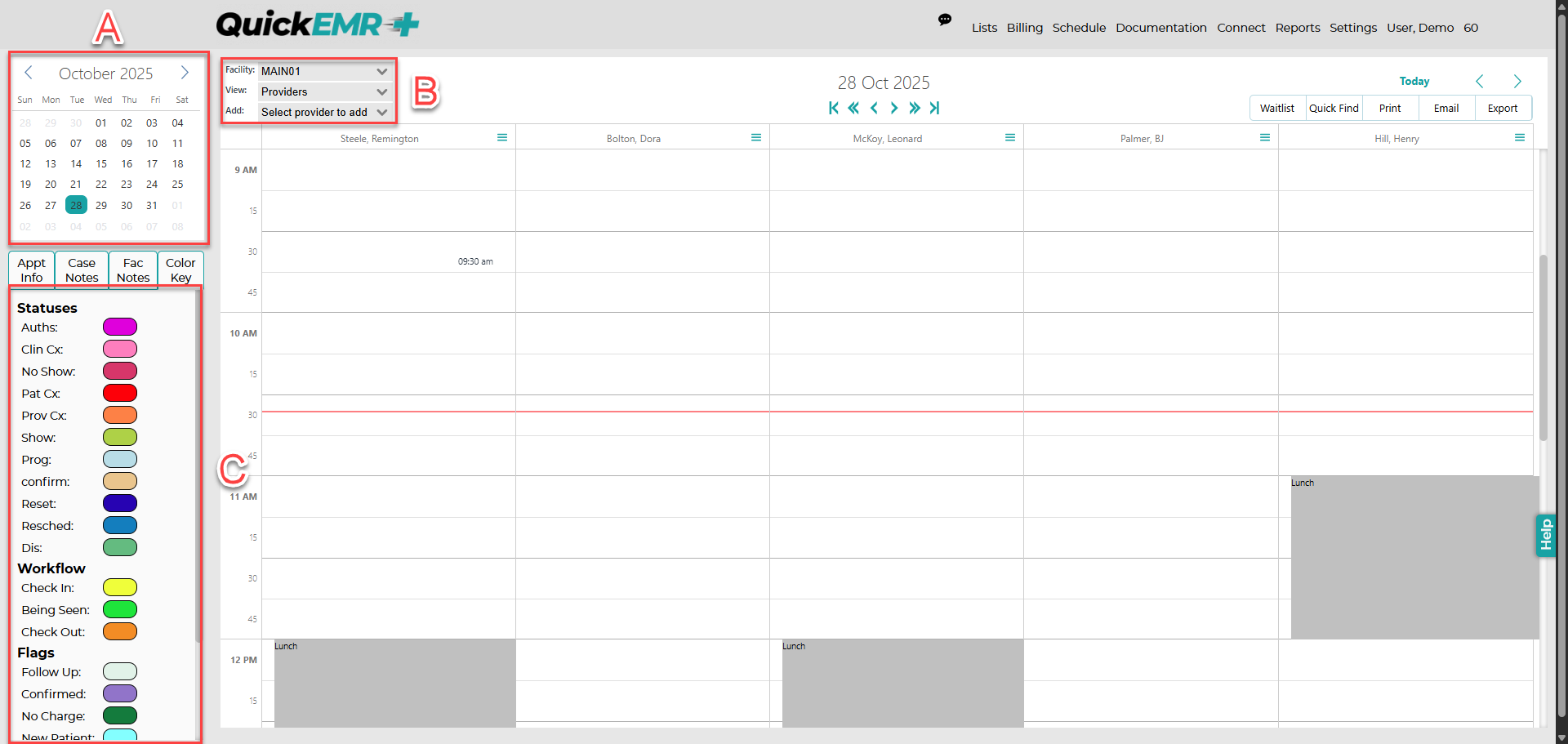Click Lunch block in Hill, Henry column
The width and height of the screenshot is (1568, 744).
pos(1414,557)
